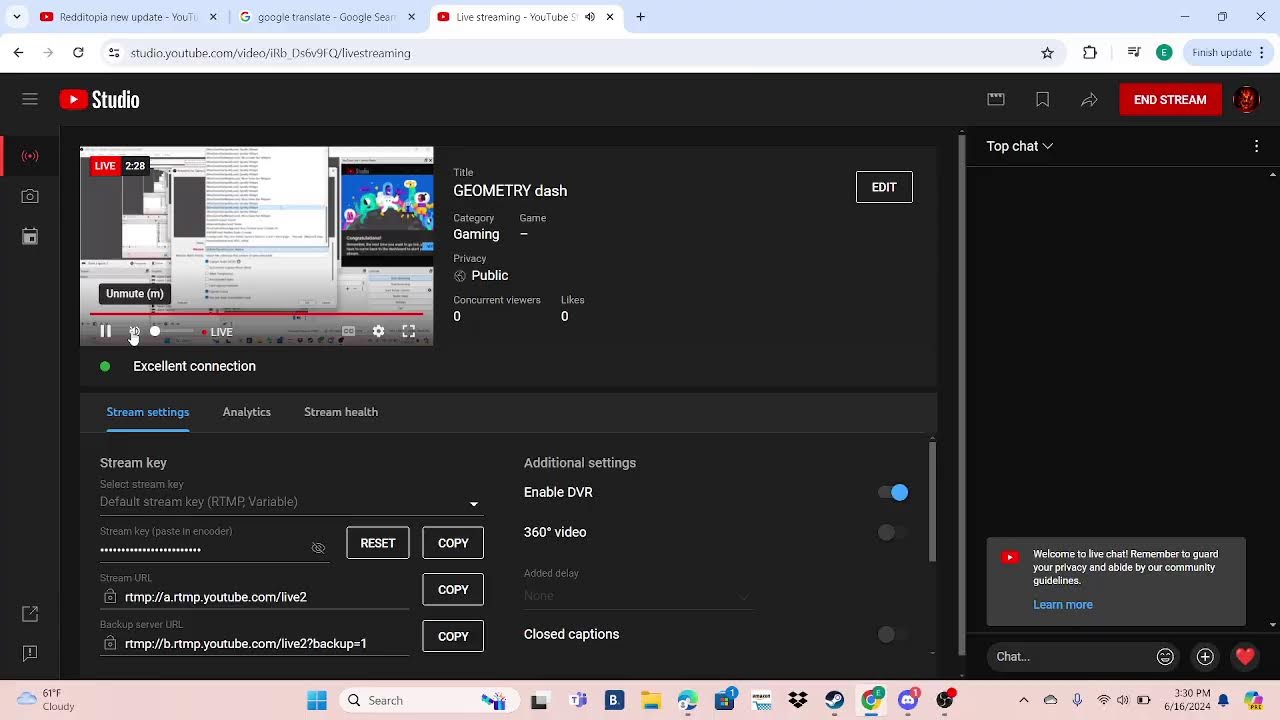The height and width of the screenshot is (720, 1280).
Task: Open the Manage calendar icon in sidebar
Action: (x=30, y=237)
